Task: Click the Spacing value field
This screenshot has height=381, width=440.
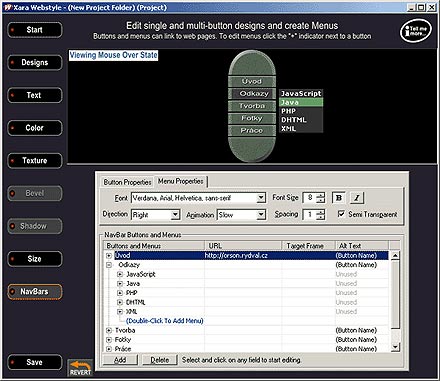Action: pos(309,215)
